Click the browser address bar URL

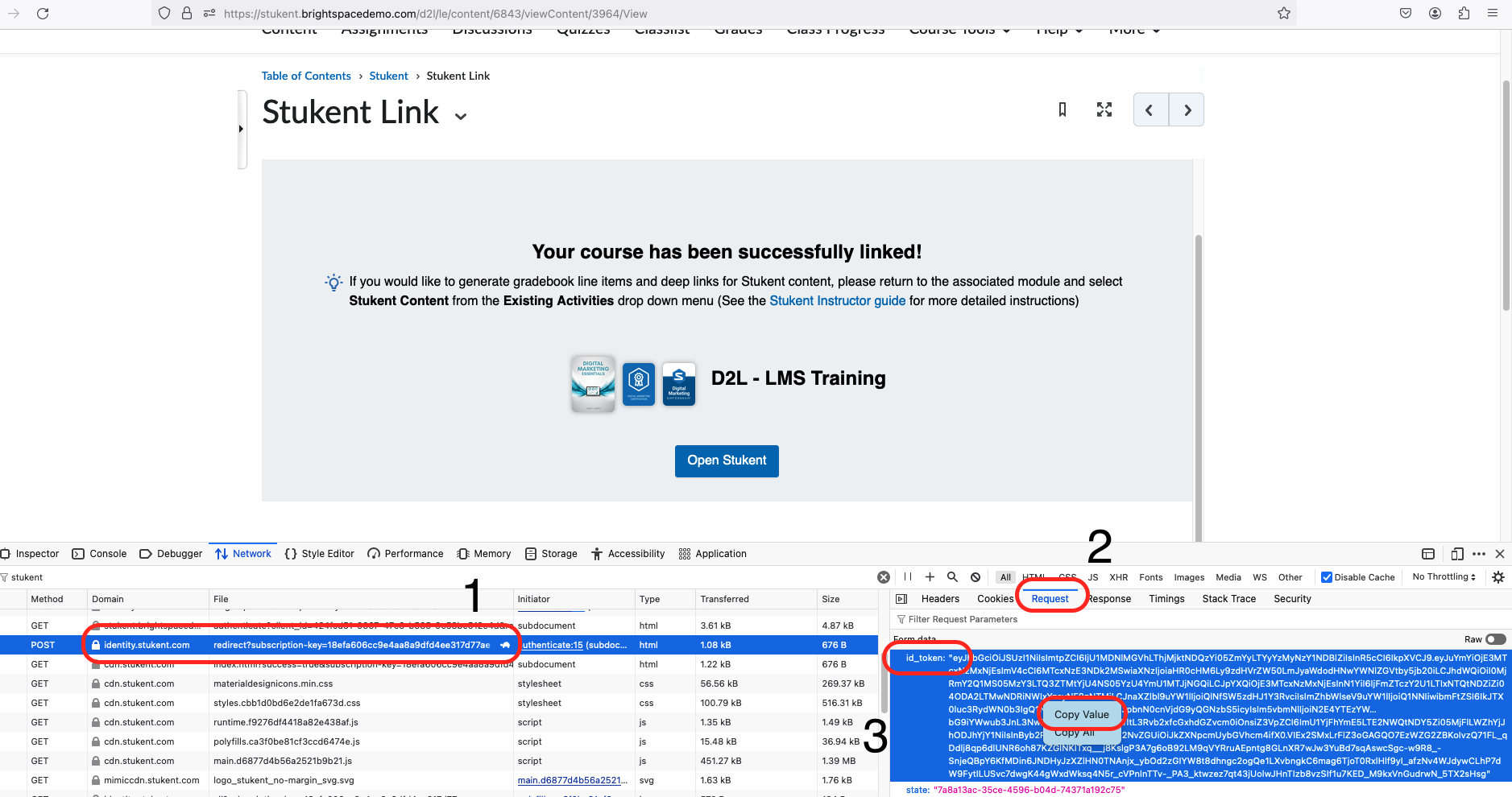pyautogui.click(x=435, y=14)
